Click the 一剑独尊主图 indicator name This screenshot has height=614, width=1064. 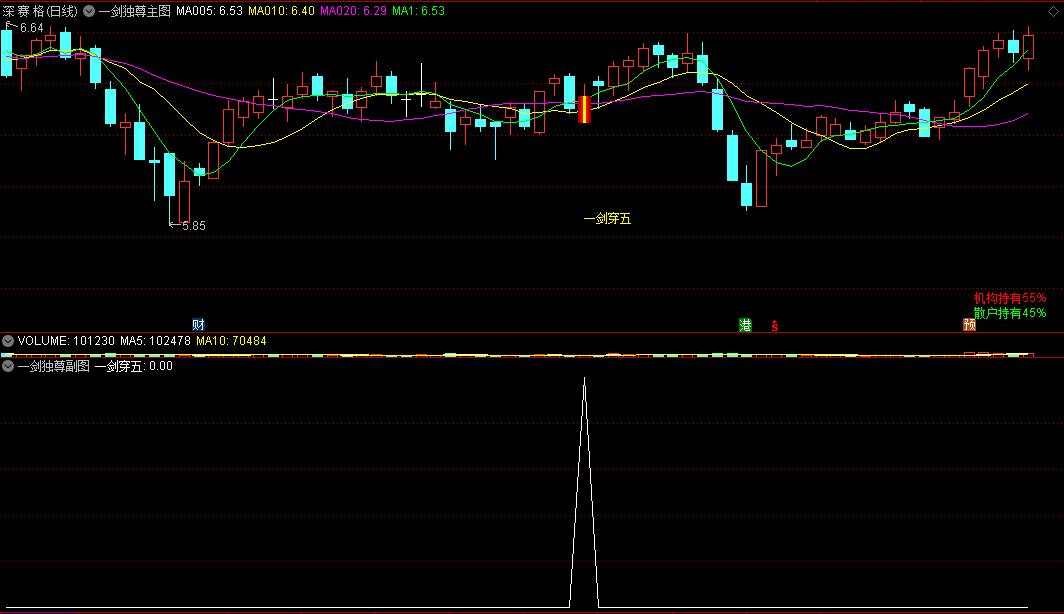tap(134, 11)
